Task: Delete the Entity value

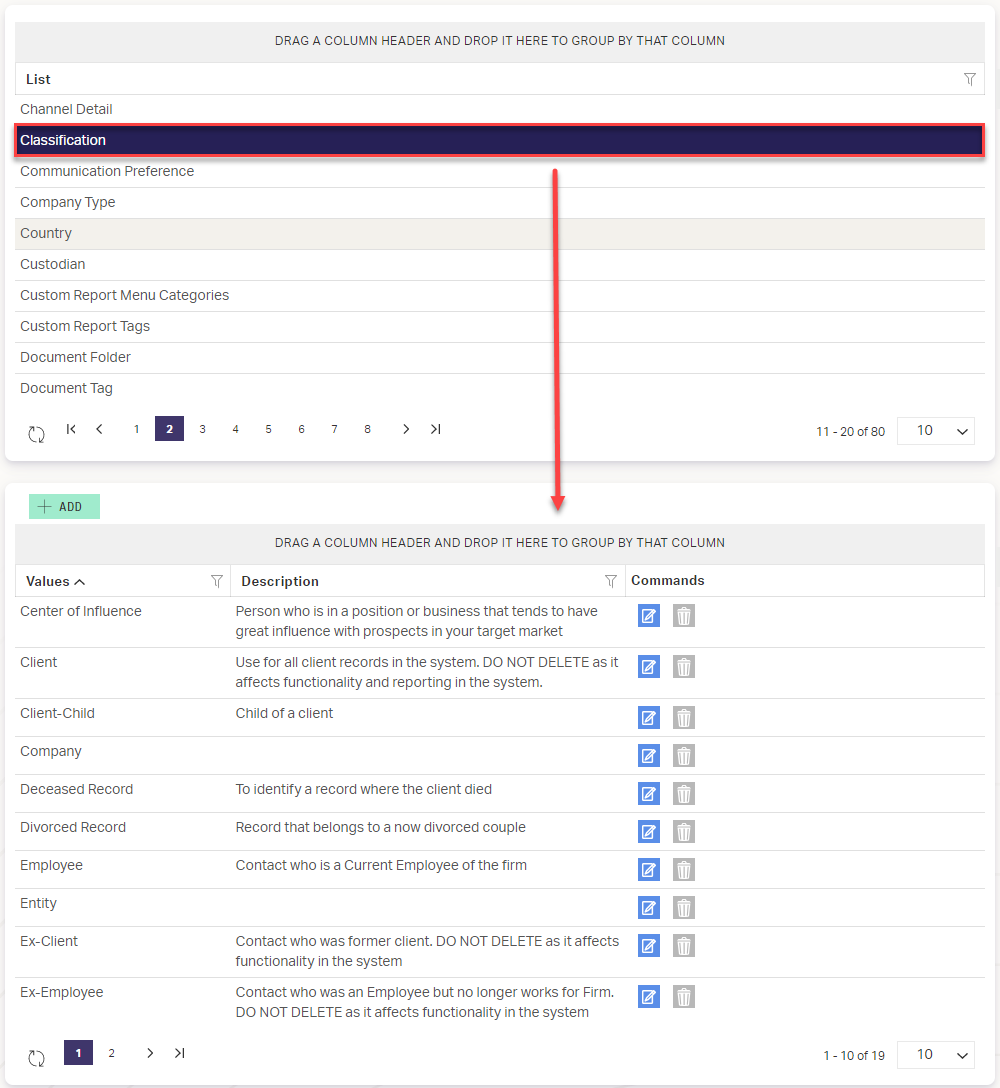Action: click(x=684, y=908)
